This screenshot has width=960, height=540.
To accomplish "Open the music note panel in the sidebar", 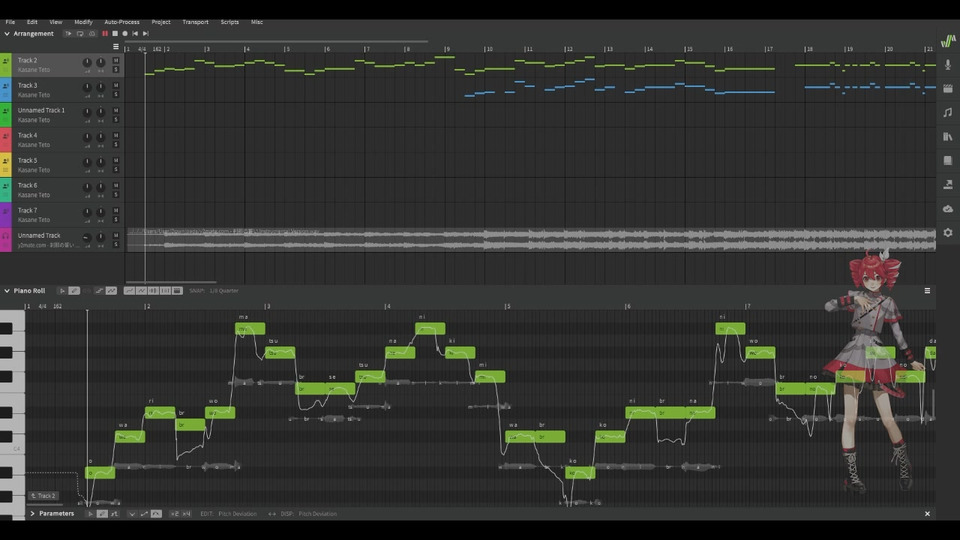I will [948, 113].
